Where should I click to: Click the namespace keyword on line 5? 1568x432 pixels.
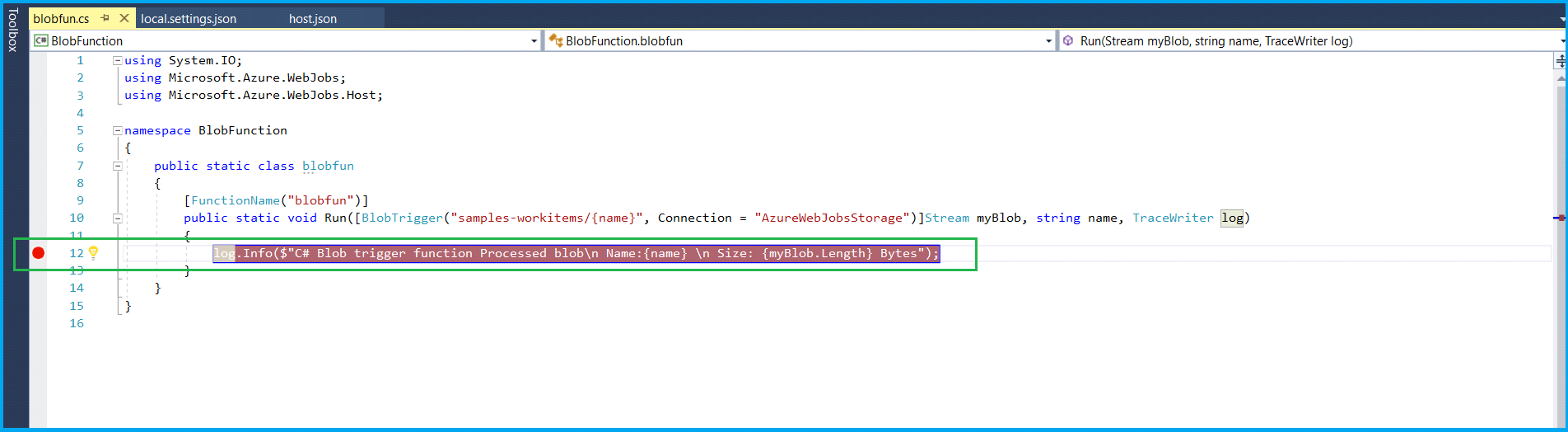point(157,130)
